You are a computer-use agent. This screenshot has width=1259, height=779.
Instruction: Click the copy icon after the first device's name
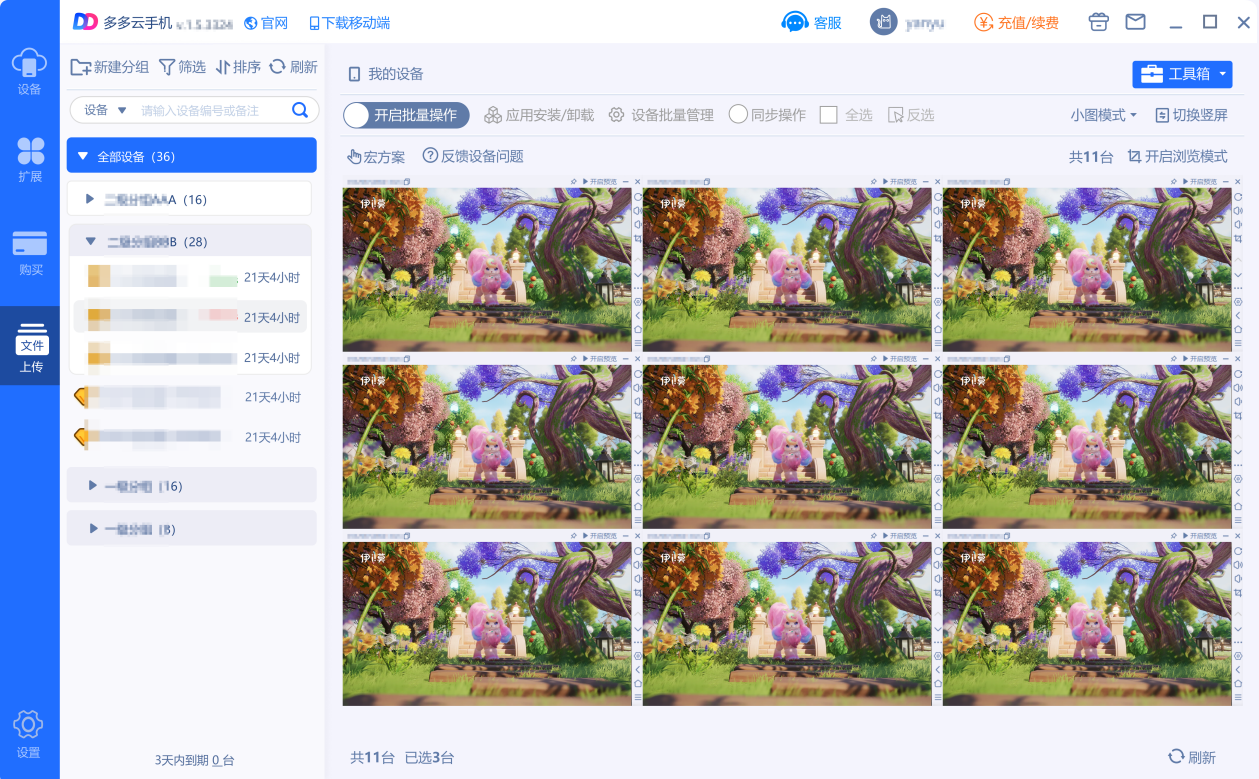click(x=409, y=182)
